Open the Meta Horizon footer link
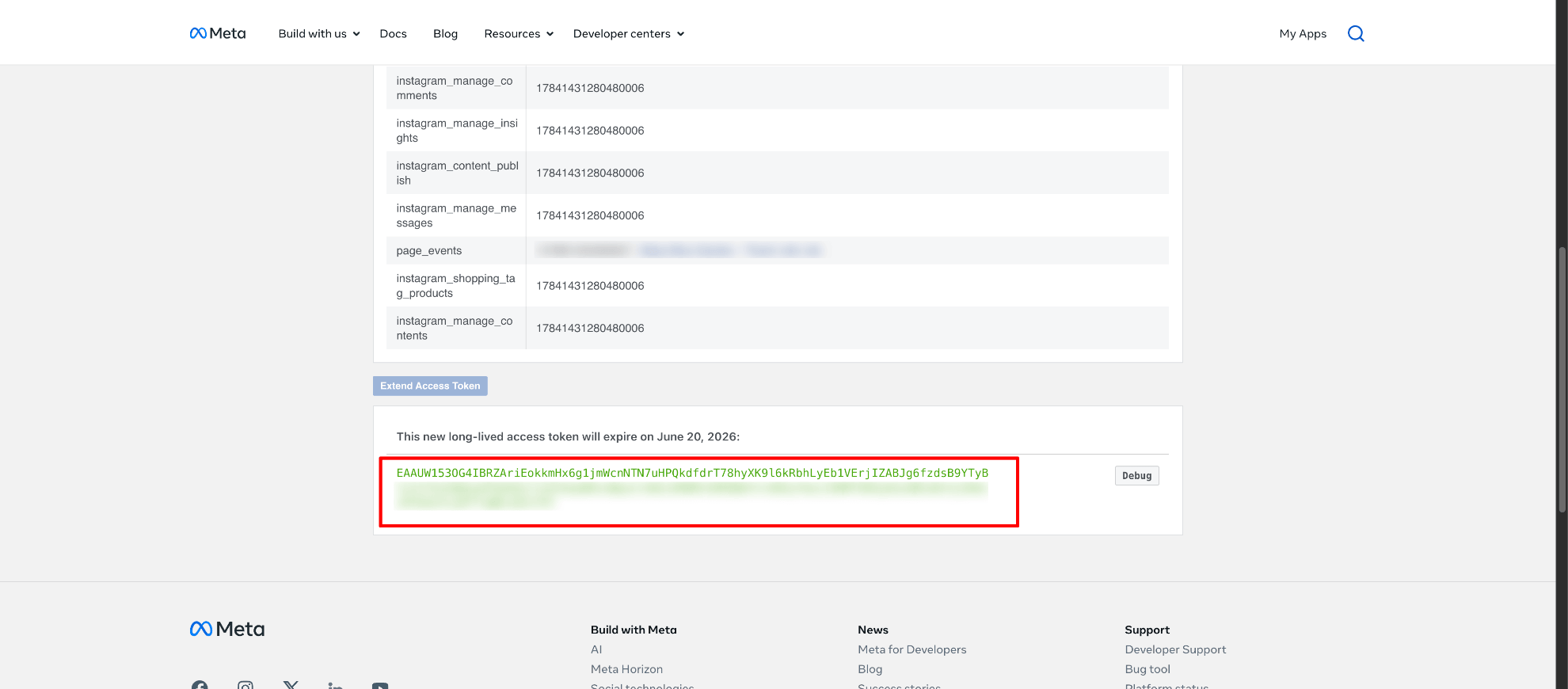The height and width of the screenshot is (689, 1568). pyautogui.click(x=626, y=669)
